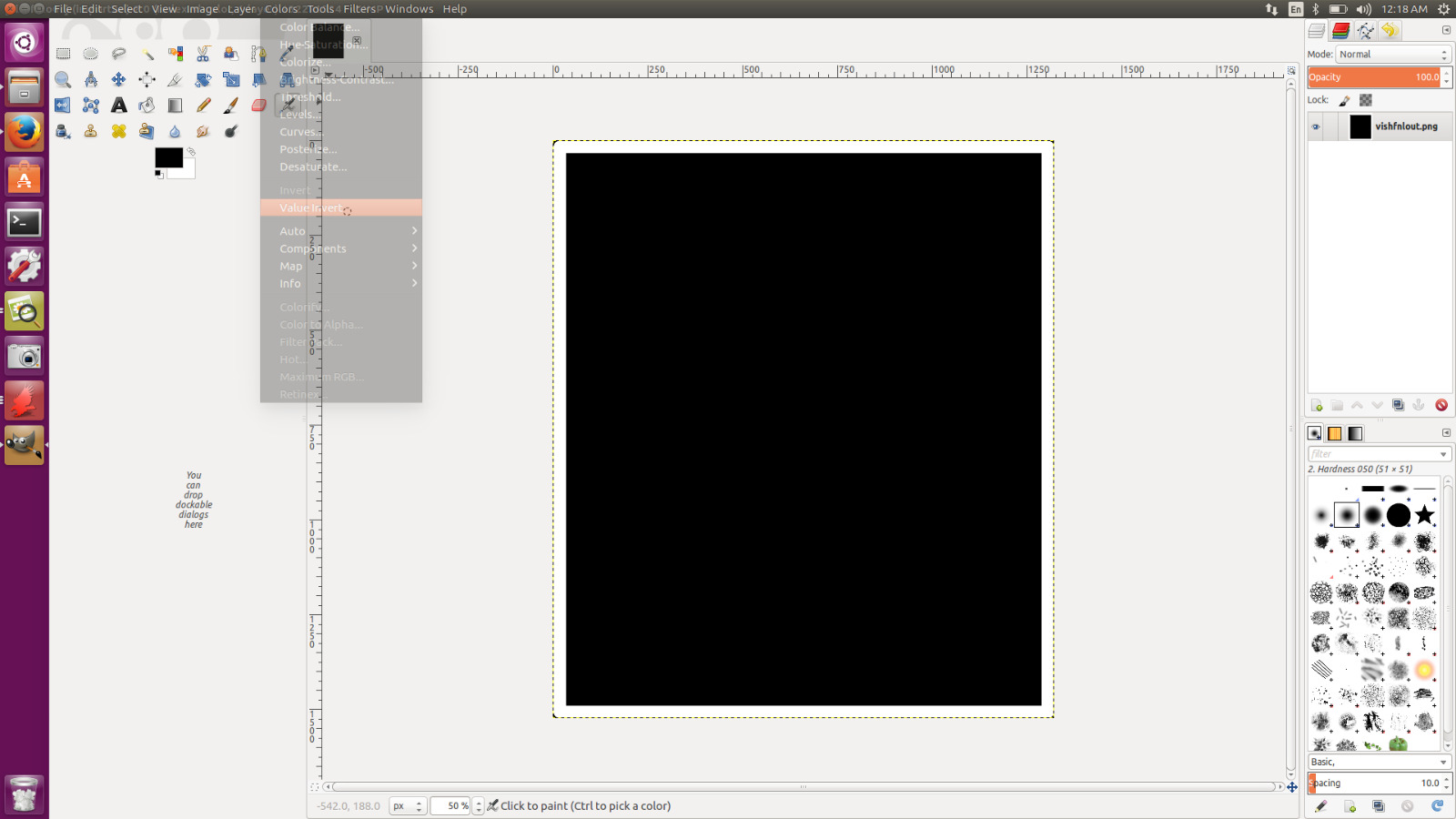This screenshot has width=1456, height=819.
Task: Toggle lock alpha channel checkerboard icon
Action: [1366, 100]
